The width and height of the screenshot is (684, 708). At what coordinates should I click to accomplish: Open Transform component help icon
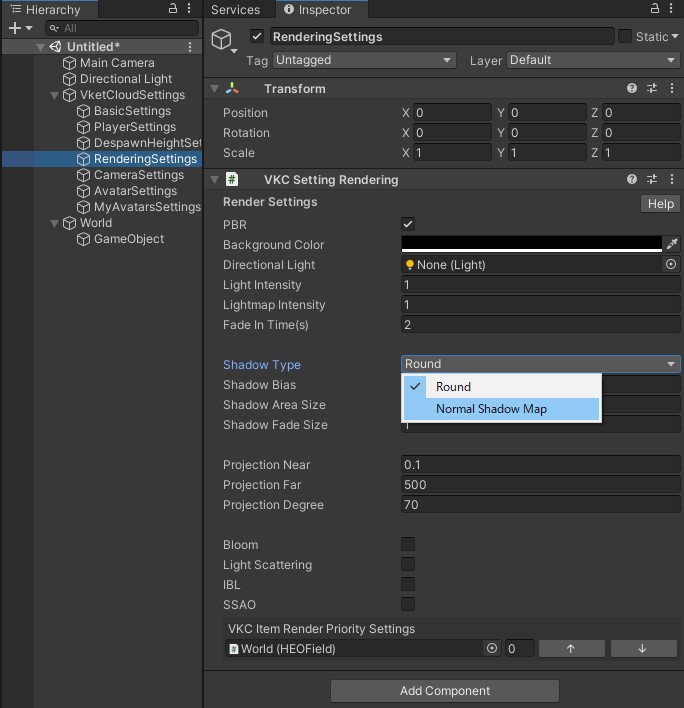pos(632,89)
